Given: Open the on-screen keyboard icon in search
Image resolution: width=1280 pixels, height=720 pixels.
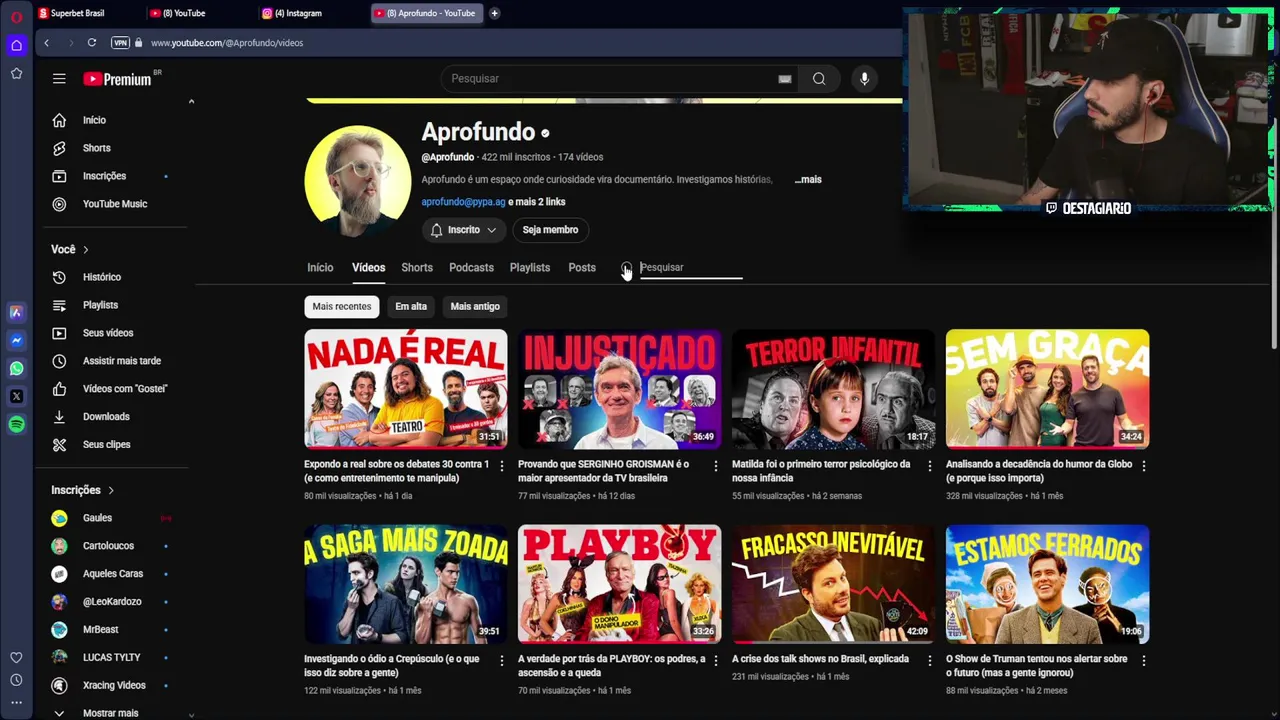Looking at the screenshot, I should 785,79.
